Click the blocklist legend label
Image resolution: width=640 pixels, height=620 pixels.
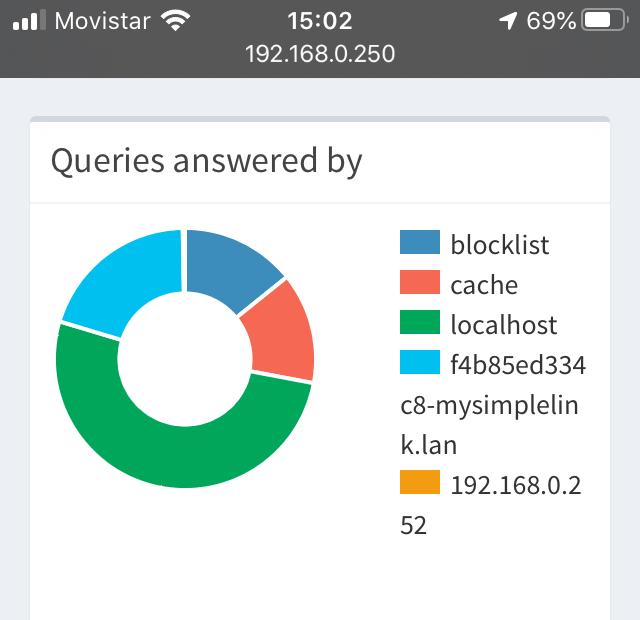pyautogui.click(x=500, y=245)
